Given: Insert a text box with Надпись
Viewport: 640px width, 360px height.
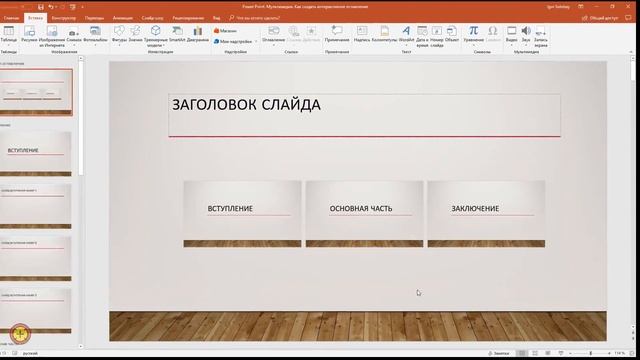Looking at the screenshot, I should [362, 34].
